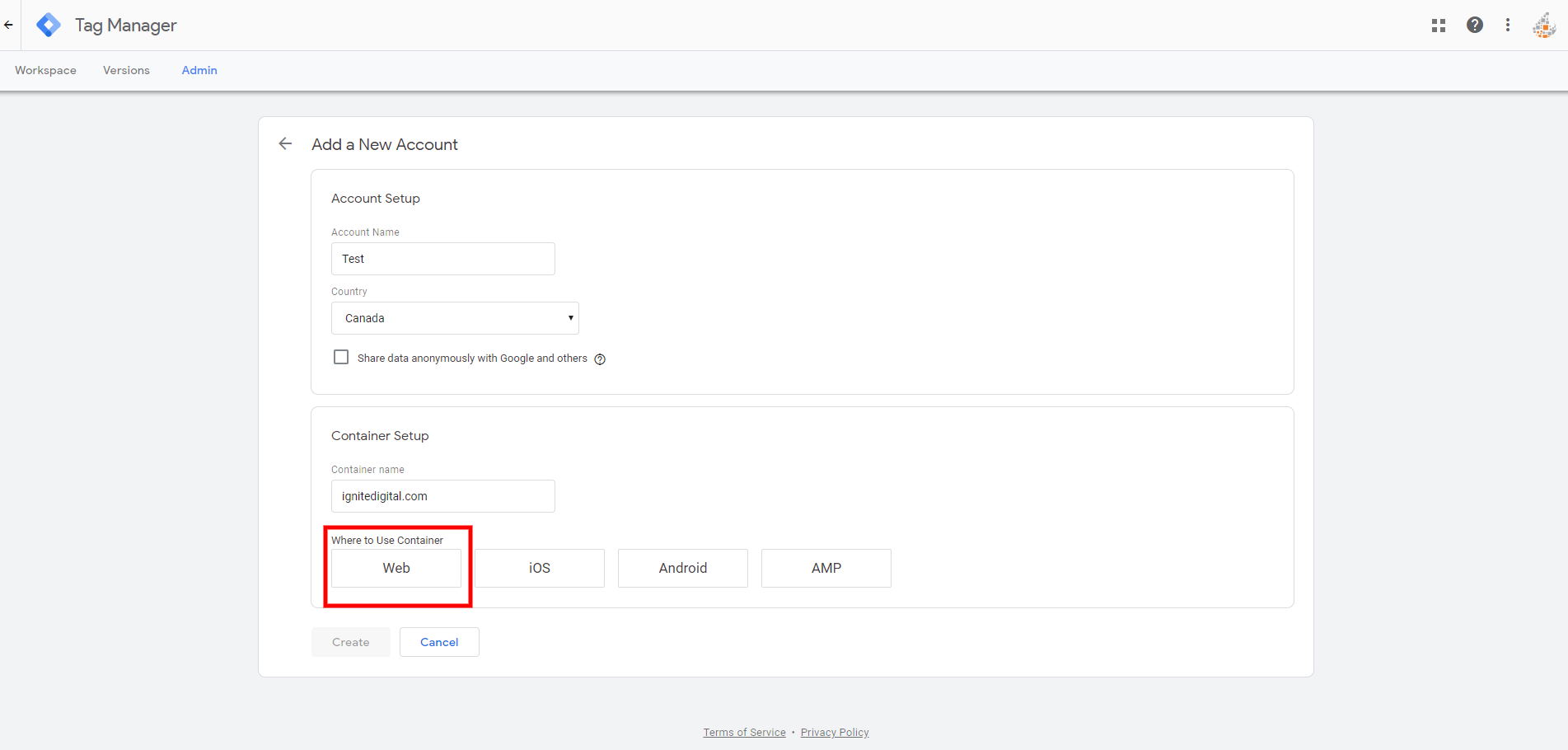Choose Android container type
Screen dimensions: 1568x750
[x=683, y=568]
